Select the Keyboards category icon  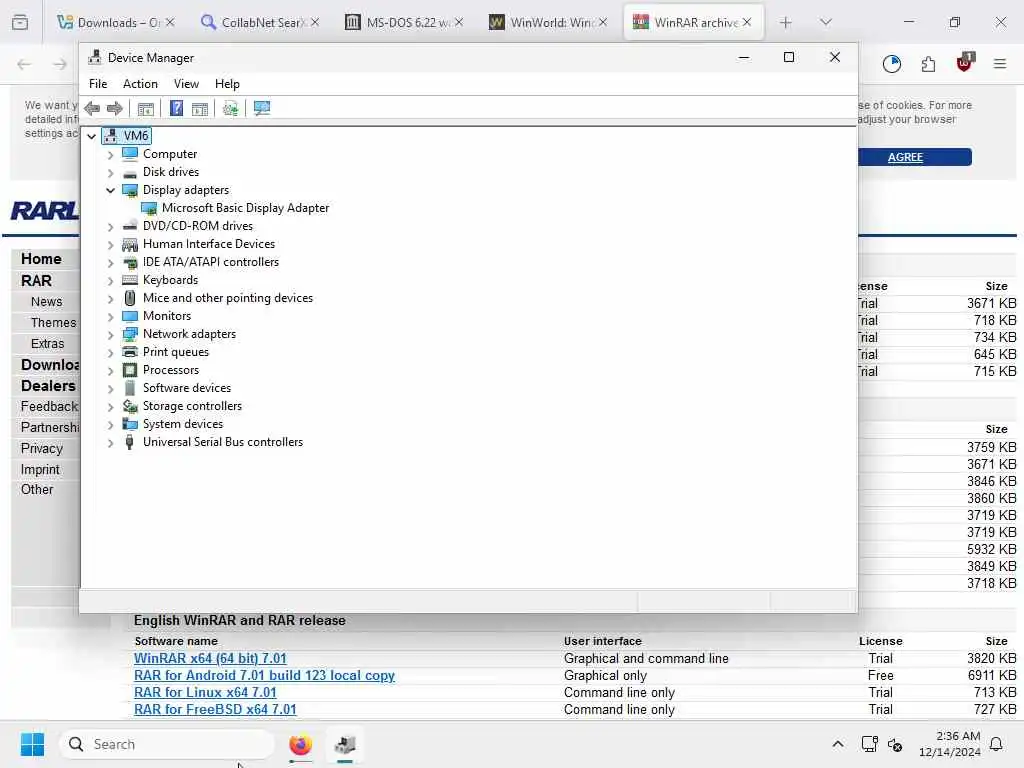tap(130, 280)
